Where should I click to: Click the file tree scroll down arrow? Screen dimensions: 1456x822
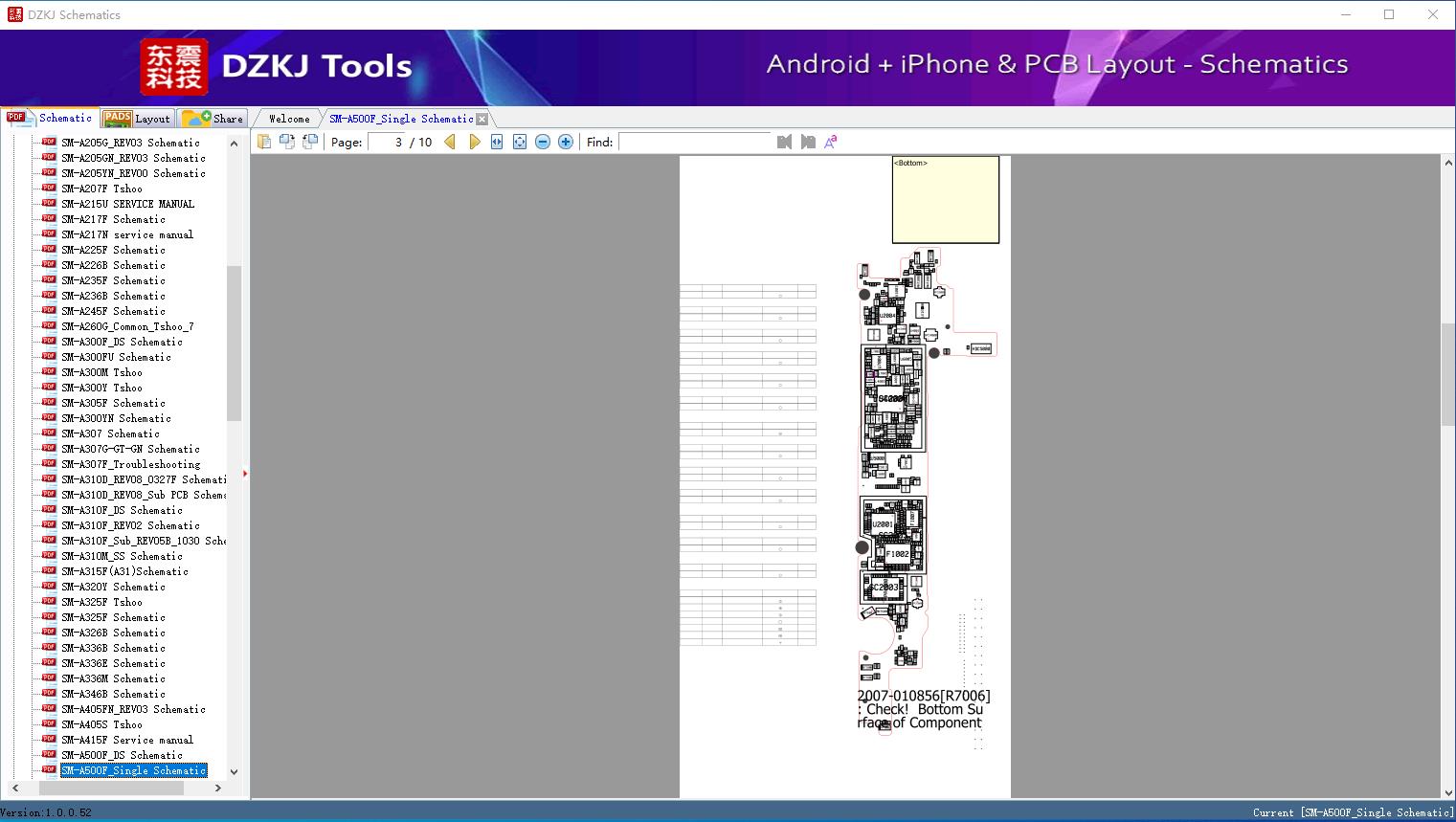234,771
